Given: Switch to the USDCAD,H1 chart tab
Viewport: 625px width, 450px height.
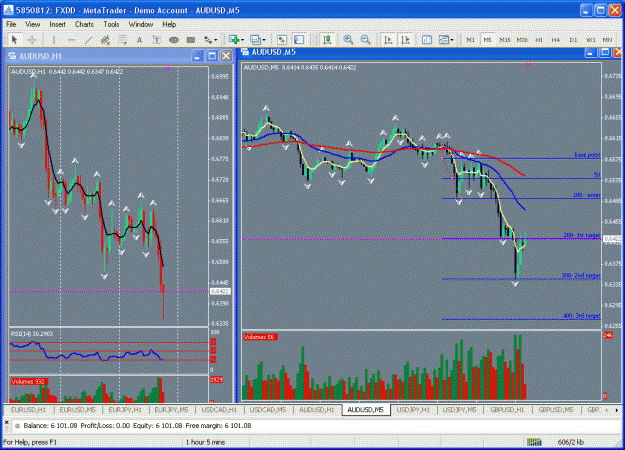Looking at the screenshot, I should click(x=219, y=410).
